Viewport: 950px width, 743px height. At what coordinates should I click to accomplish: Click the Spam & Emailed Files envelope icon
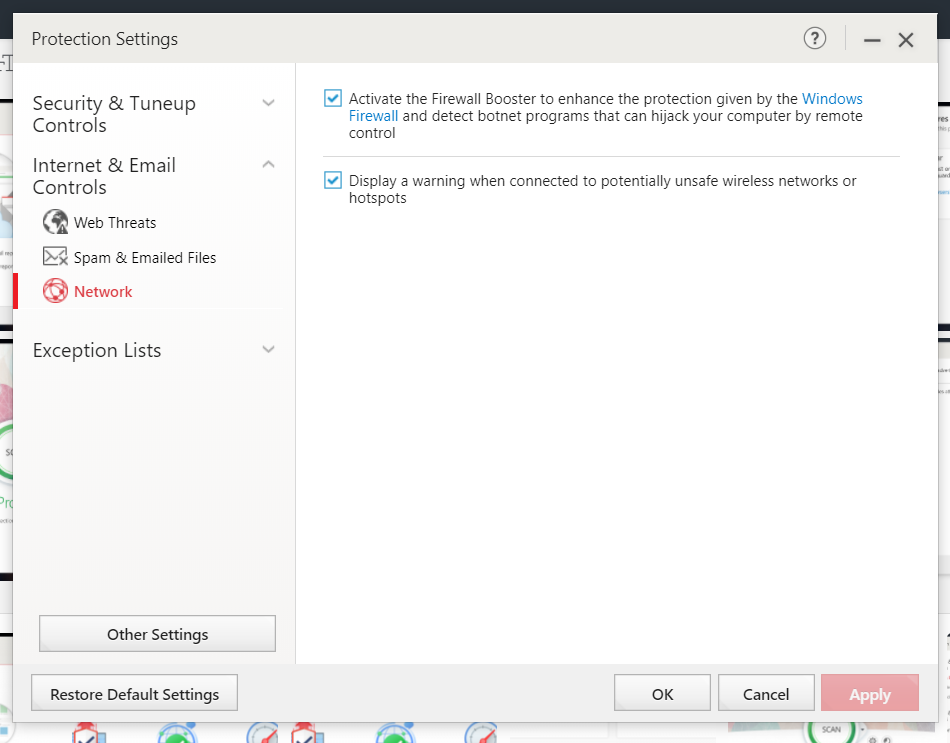[55, 257]
